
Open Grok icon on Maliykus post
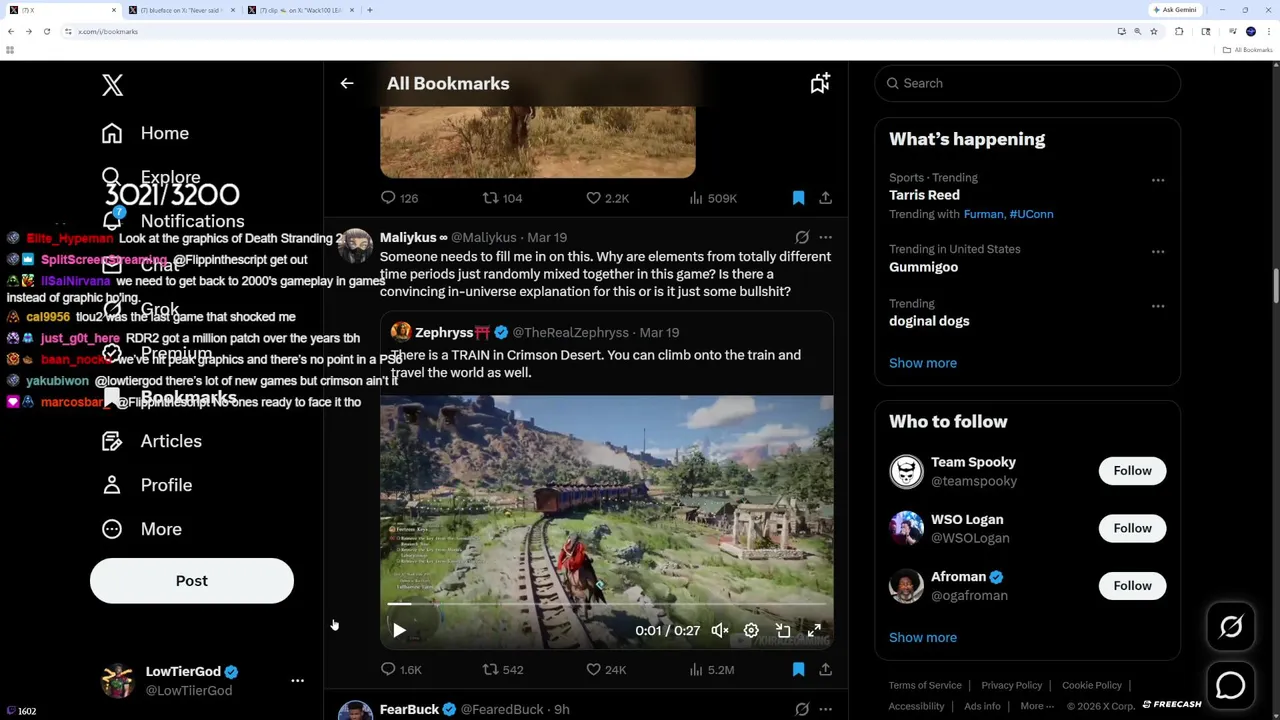click(802, 237)
